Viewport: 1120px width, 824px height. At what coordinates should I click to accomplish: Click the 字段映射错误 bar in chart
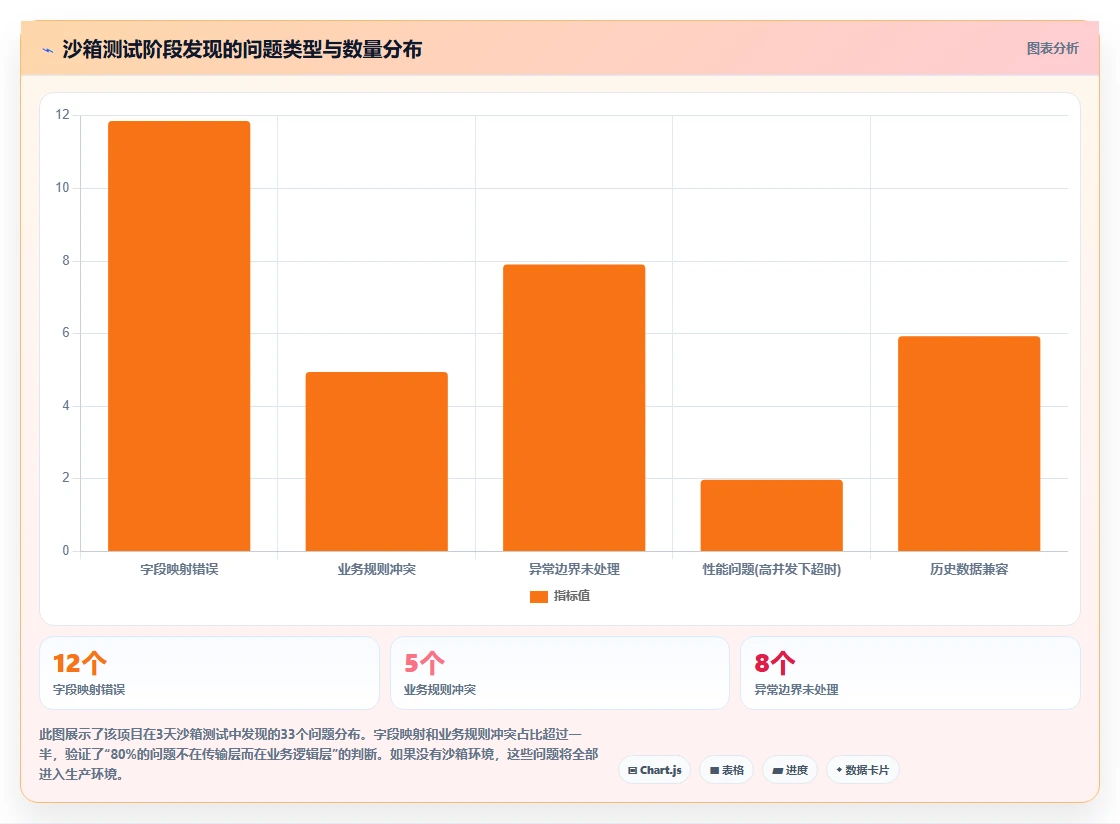click(x=179, y=336)
